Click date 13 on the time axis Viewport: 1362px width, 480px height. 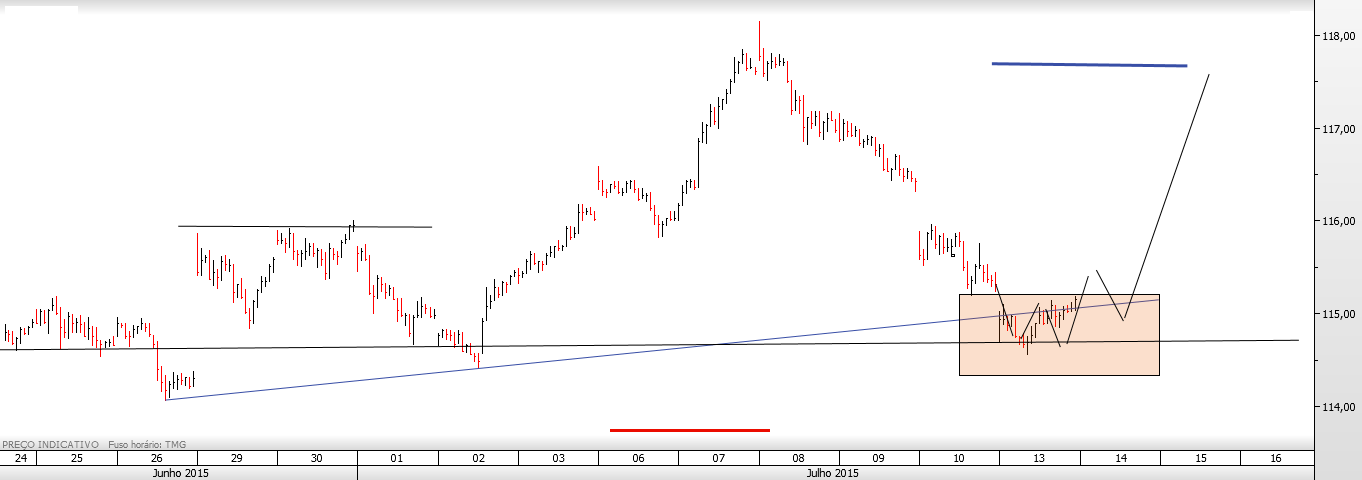[x=1039, y=458]
